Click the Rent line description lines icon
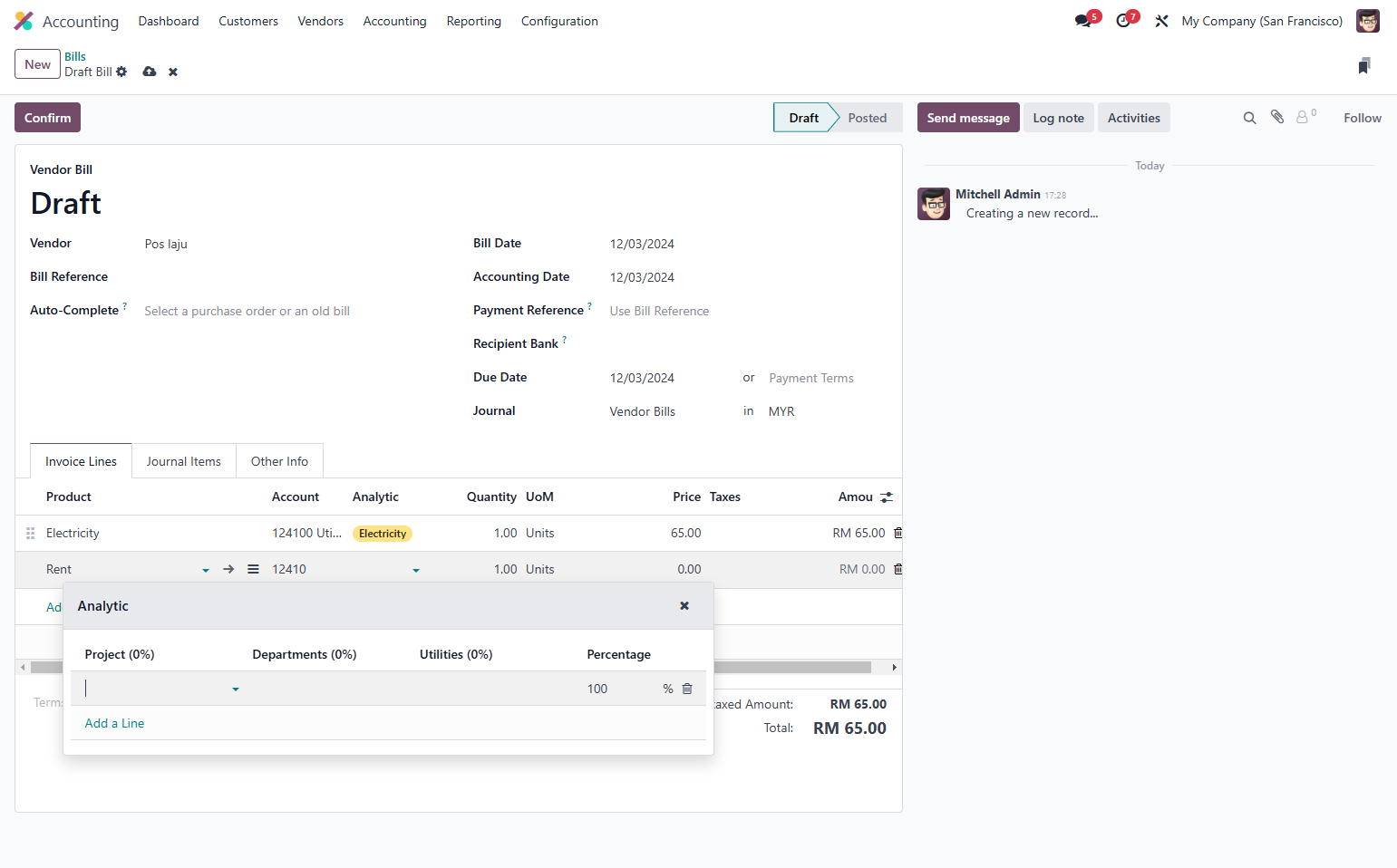1397x868 pixels. pos(253,569)
